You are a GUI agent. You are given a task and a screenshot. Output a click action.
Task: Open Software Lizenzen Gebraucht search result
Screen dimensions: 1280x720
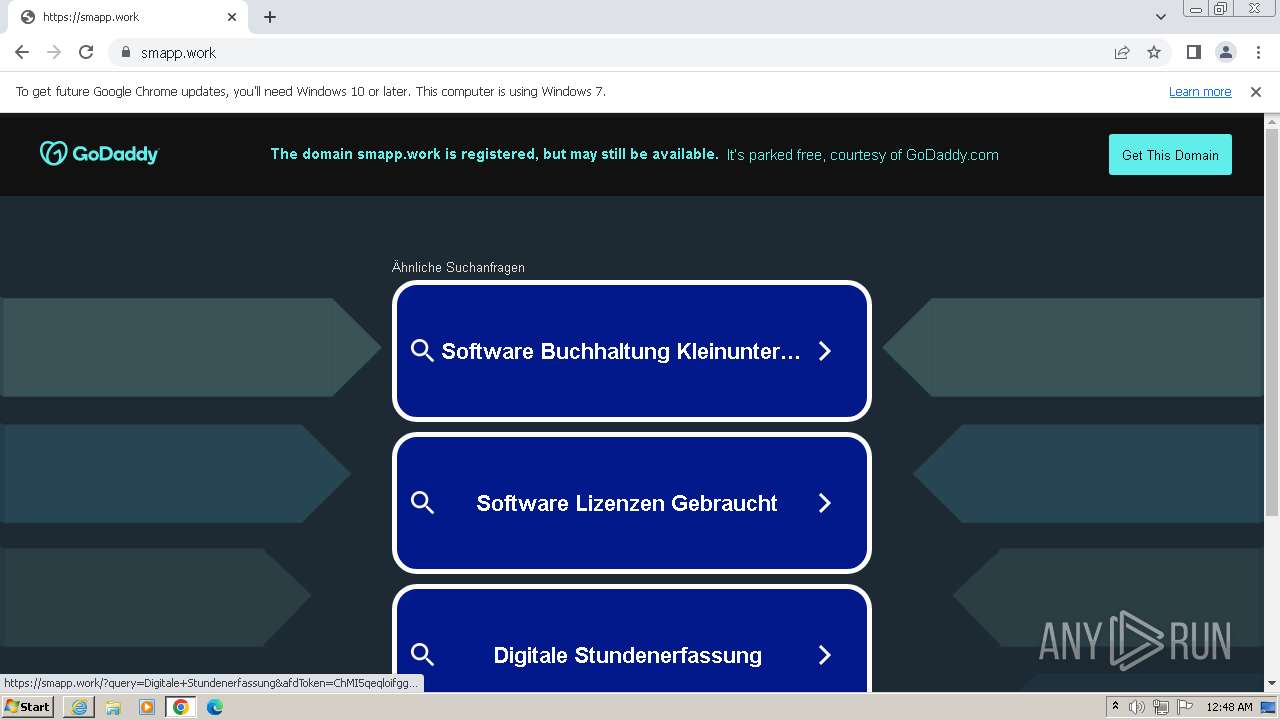coord(632,503)
